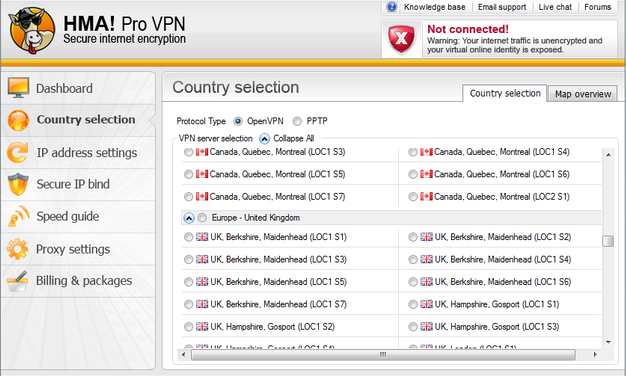This screenshot has height=376, width=626.
Task: Click the Collapse All arrow button
Action: tap(264, 139)
